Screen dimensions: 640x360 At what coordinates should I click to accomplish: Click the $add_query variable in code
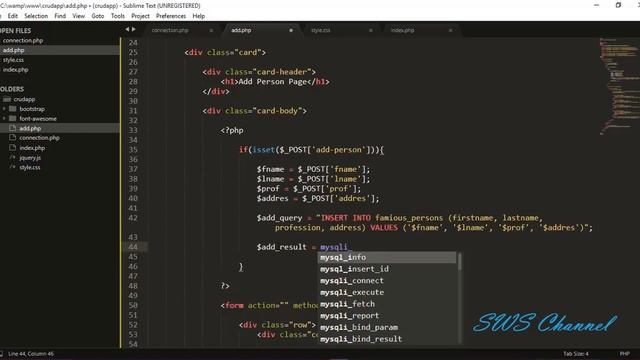280,218
